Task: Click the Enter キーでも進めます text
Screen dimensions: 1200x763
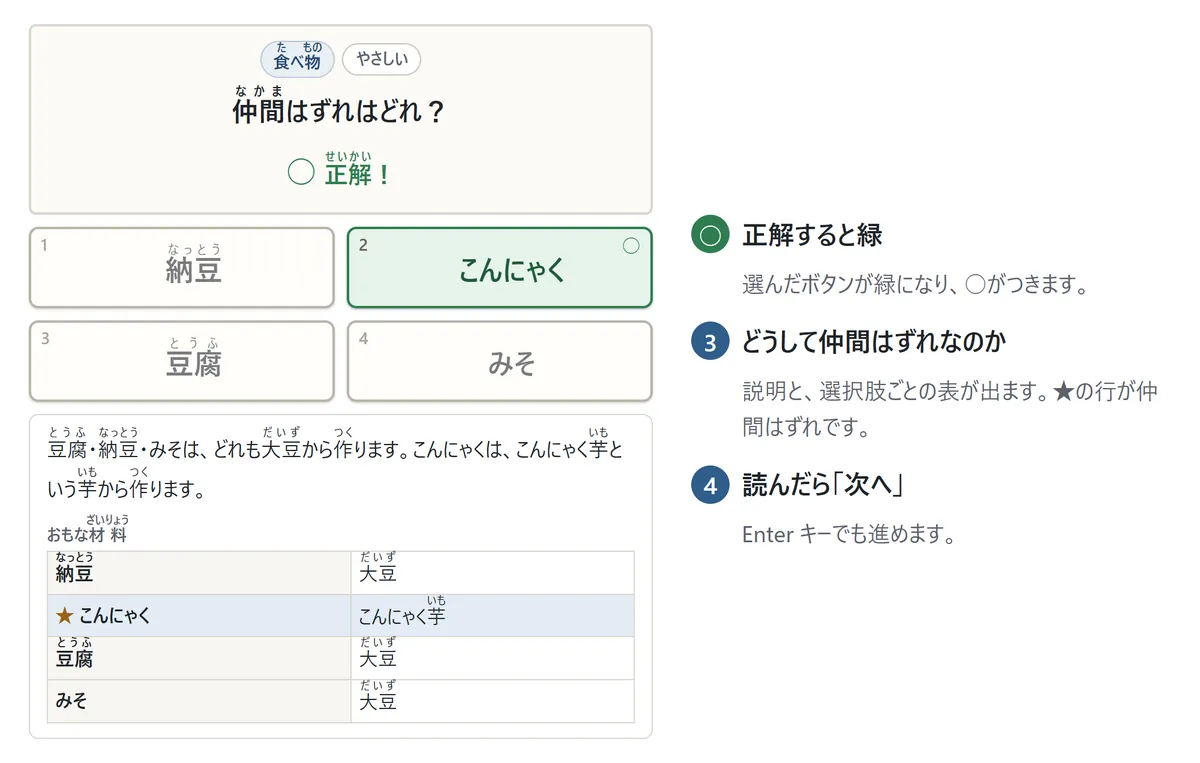Action: tap(849, 534)
